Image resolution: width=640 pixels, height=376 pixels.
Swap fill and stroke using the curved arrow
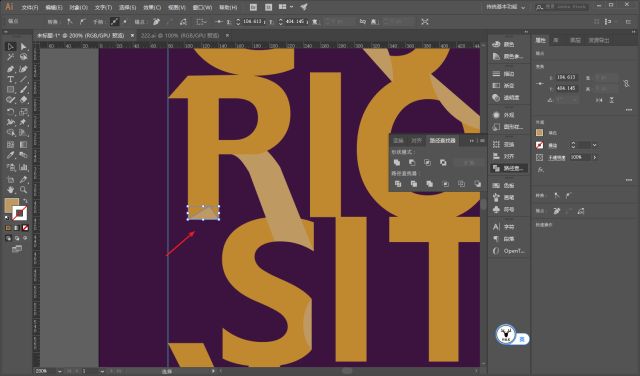click(x=25, y=200)
